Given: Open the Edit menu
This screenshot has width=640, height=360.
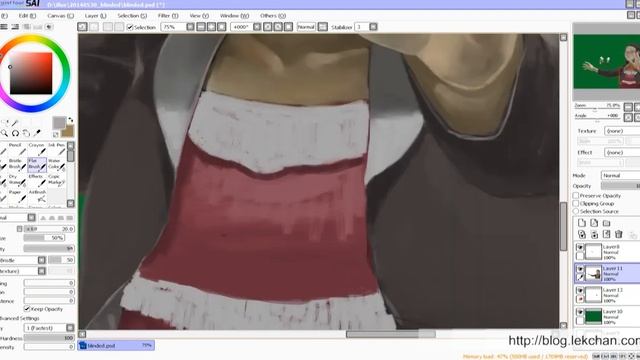Looking at the screenshot, I should [x=27, y=16].
